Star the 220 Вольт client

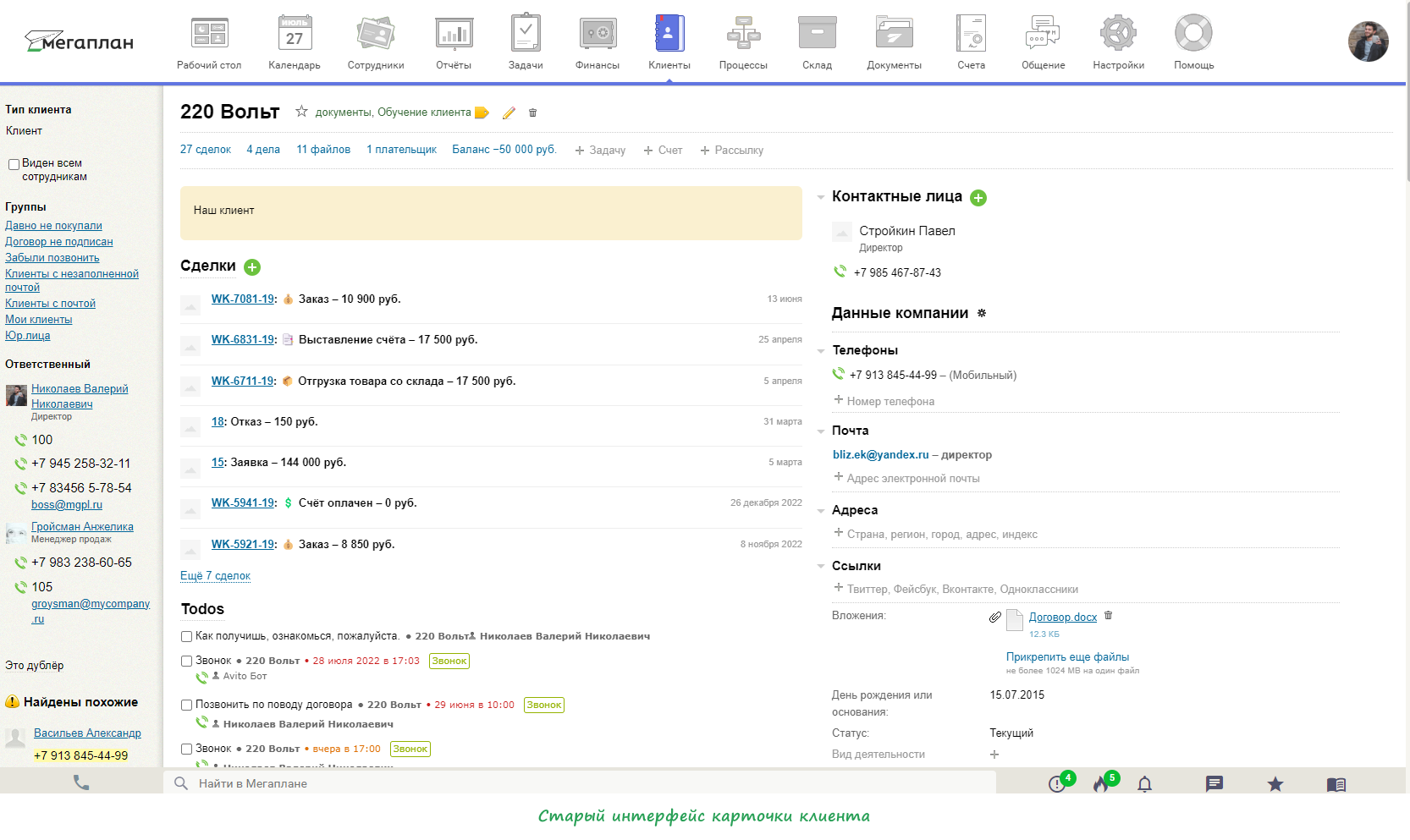point(301,112)
